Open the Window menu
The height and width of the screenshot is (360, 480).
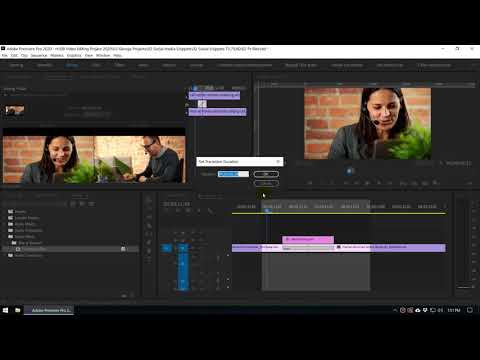tap(103, 55)
